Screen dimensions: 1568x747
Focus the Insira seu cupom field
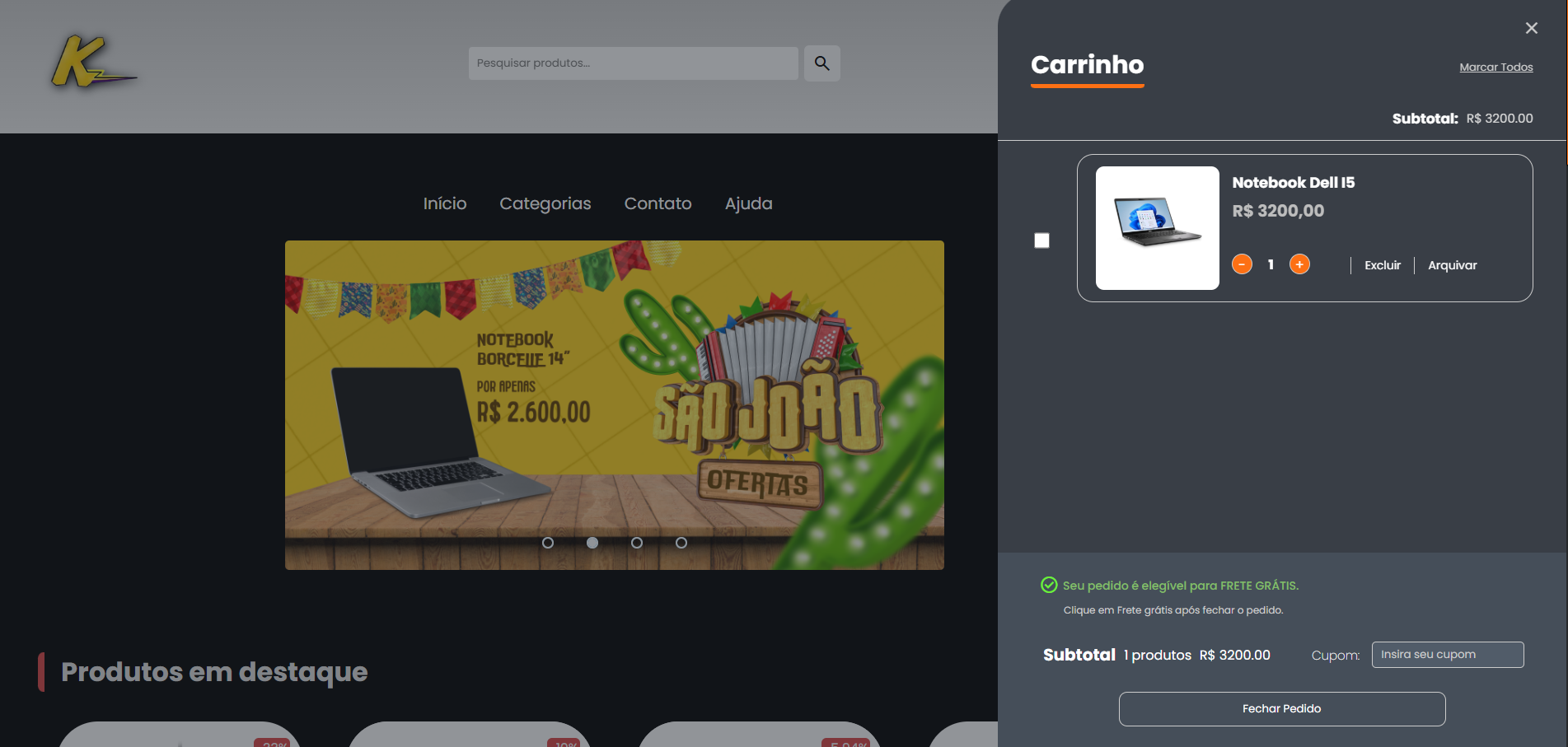1447,655
